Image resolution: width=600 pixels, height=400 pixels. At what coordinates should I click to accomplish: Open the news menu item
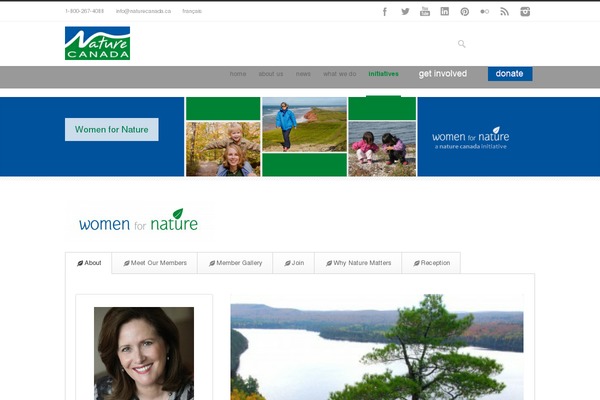point(303,74)
